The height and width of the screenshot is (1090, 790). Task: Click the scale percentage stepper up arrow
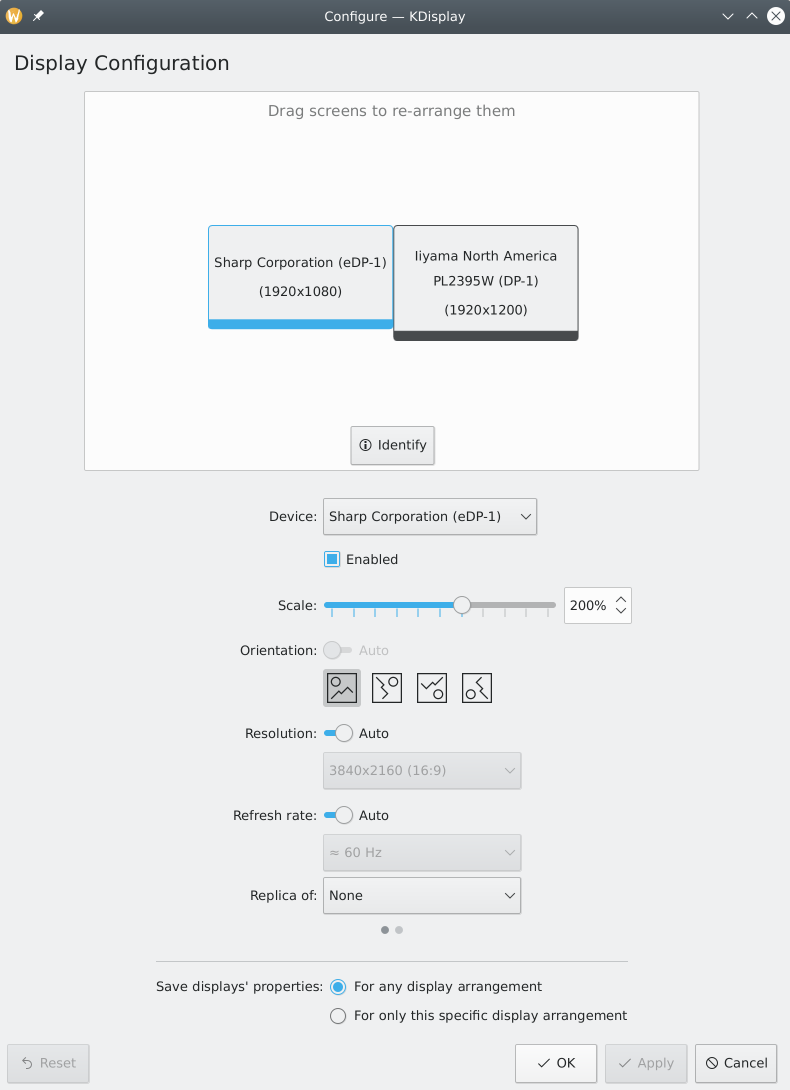pos(621,598)
